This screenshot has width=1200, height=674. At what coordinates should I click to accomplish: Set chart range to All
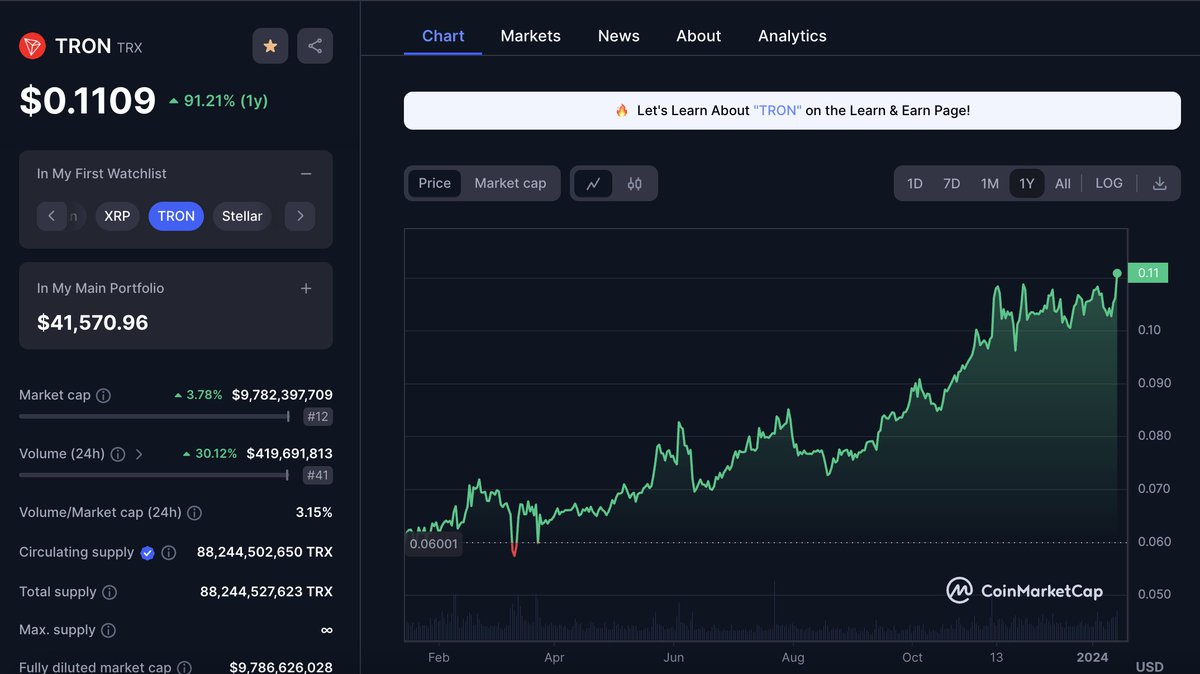pos(1063,183)
